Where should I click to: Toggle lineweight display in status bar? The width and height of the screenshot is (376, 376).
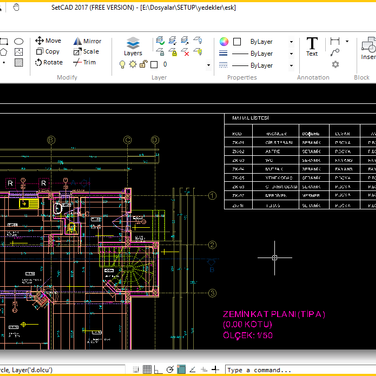[x=204, y=370]
